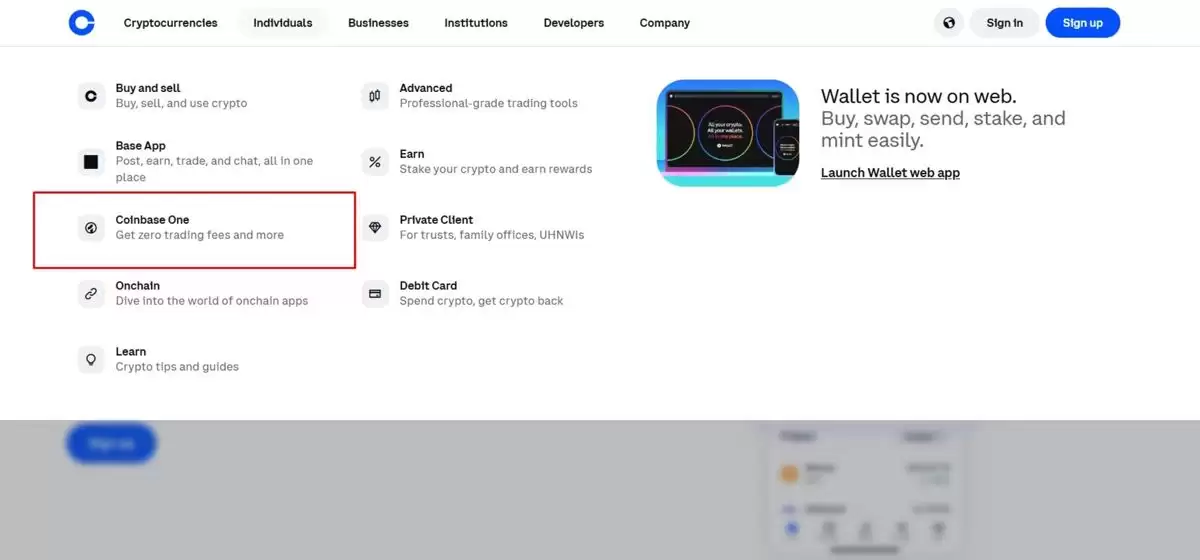Click 'Get zero trading fees and more' text

[x=200, y=235]
